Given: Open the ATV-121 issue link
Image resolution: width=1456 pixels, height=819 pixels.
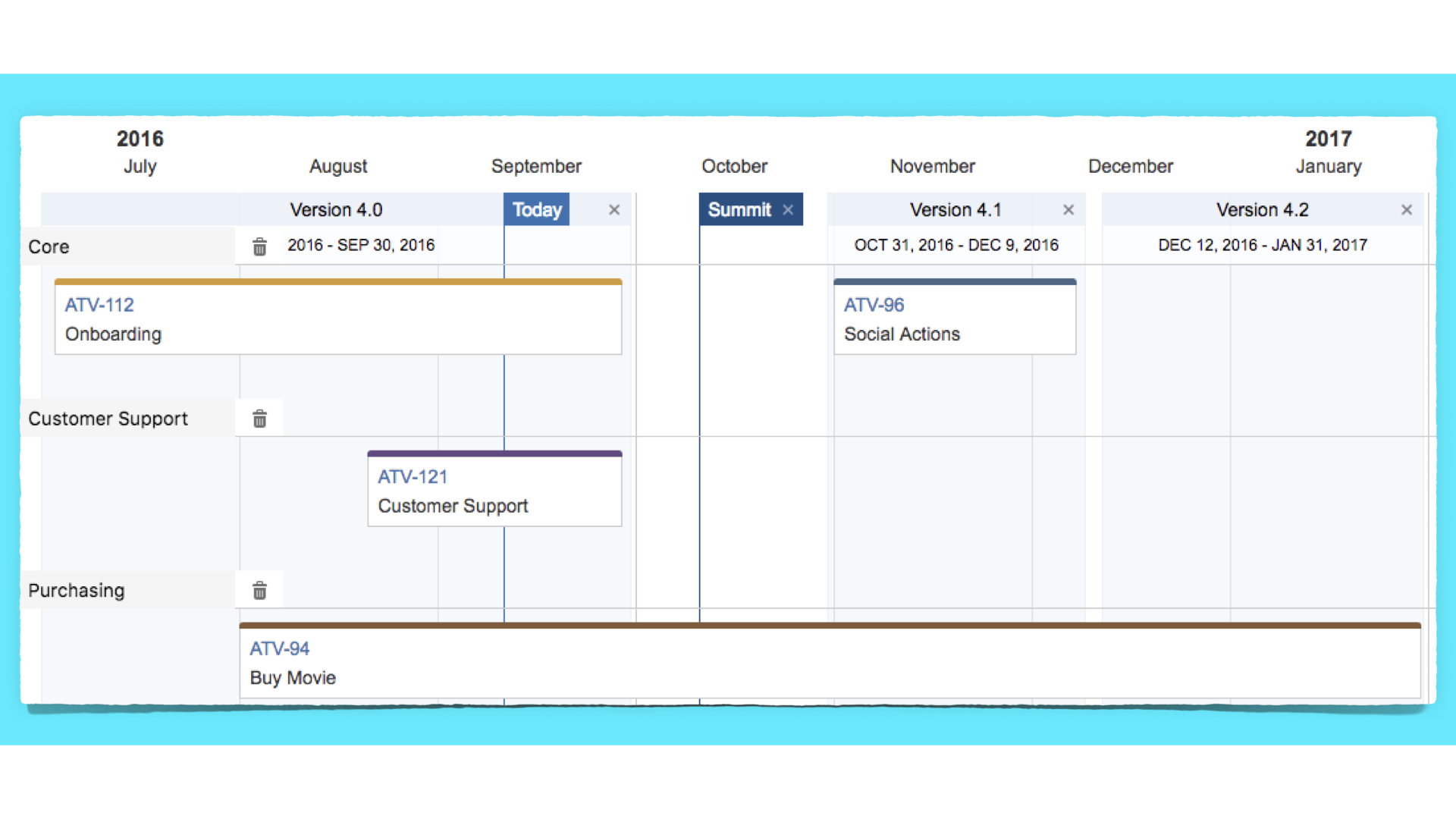Looking at the screenshot, I should tap(413, 477).
